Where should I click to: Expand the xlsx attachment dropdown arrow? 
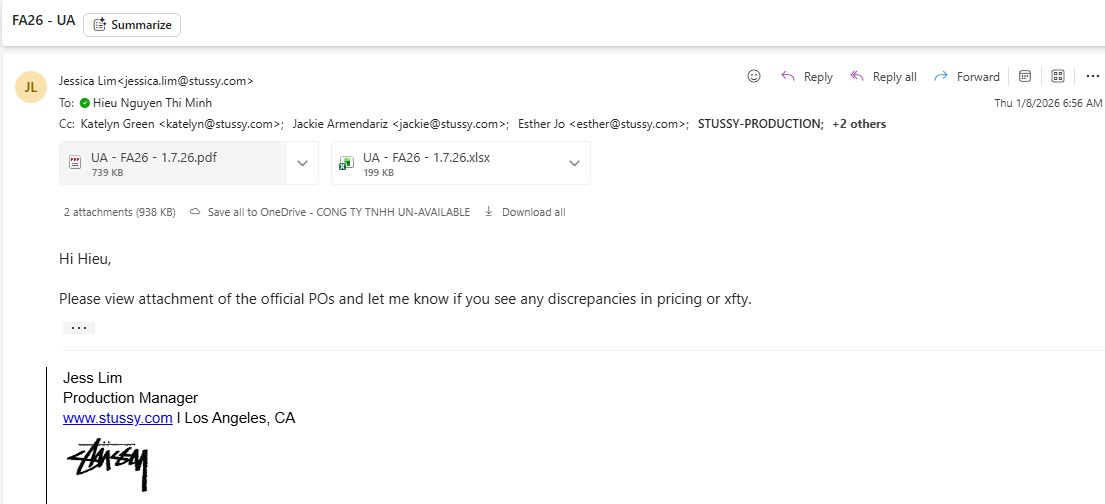[575, 163]
